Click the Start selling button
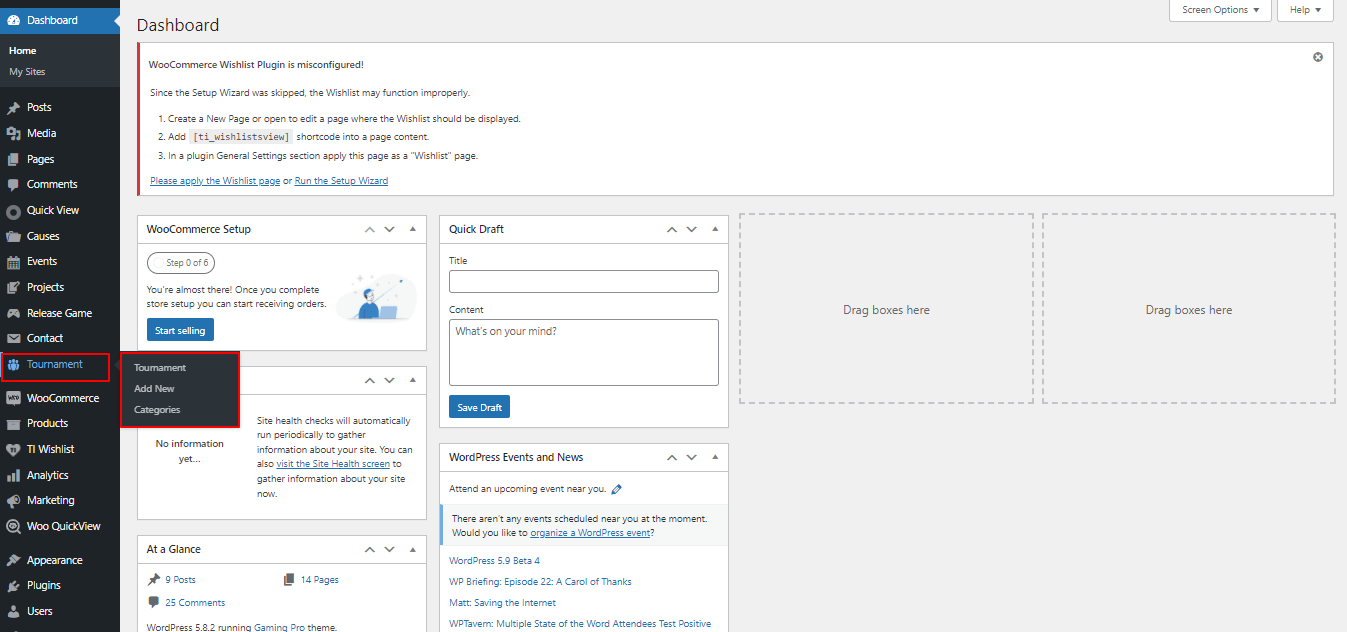 (x=180, y=331)
